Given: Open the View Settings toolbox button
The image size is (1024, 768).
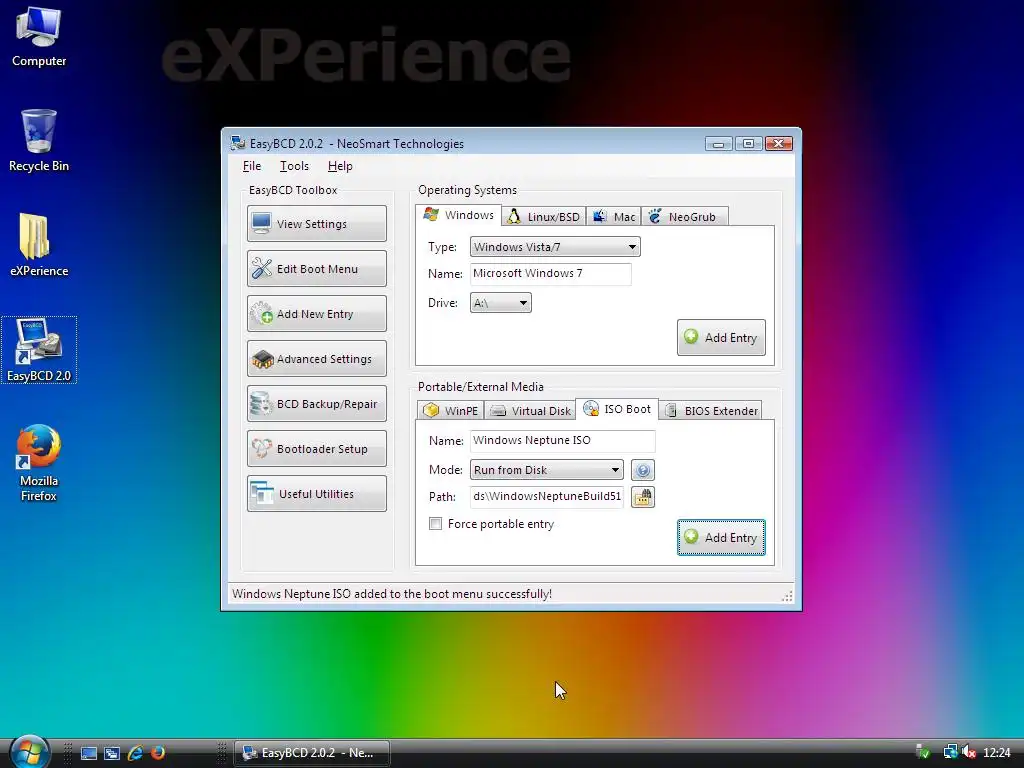Looking at the screenshot, I should [317, 224].
